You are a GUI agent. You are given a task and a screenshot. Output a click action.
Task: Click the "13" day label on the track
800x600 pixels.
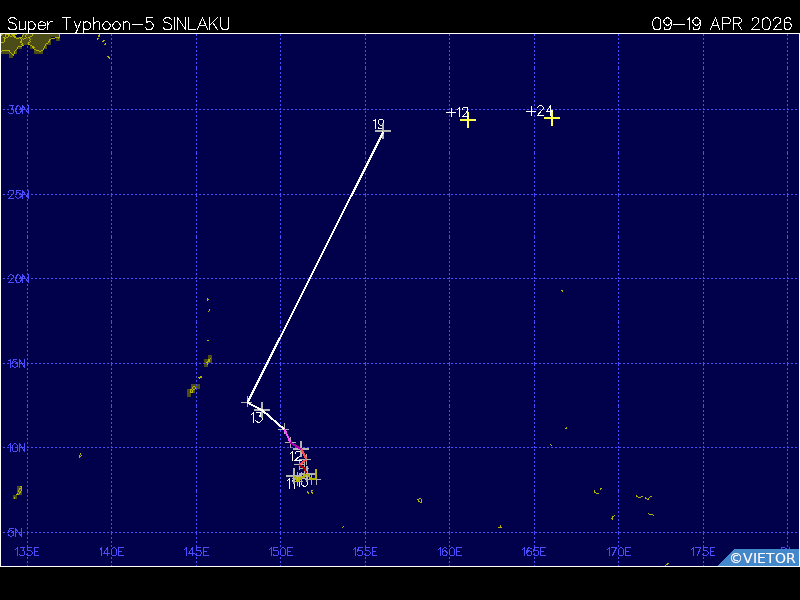coord(257,418)
